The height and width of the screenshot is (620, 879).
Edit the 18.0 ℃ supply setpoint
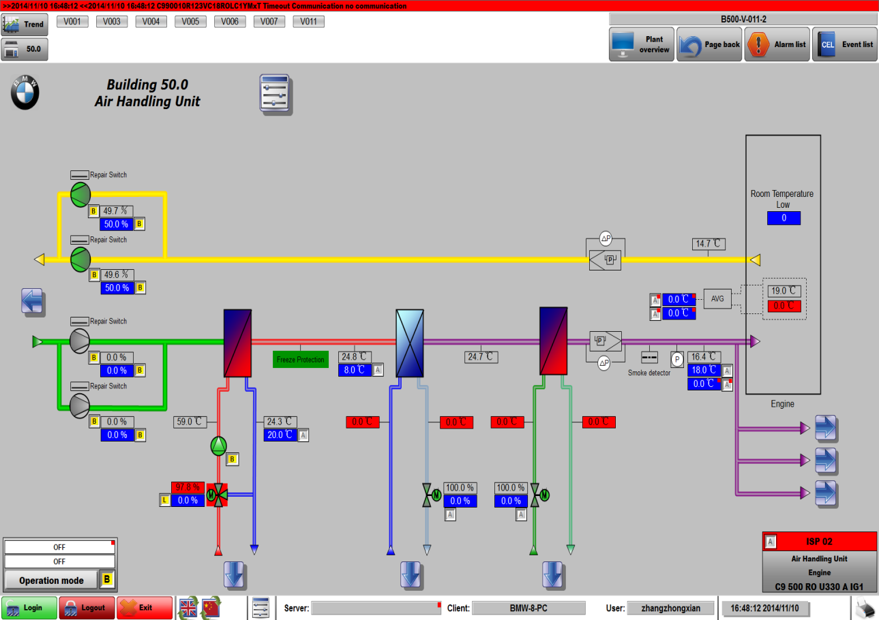click(x=704, y=370)
